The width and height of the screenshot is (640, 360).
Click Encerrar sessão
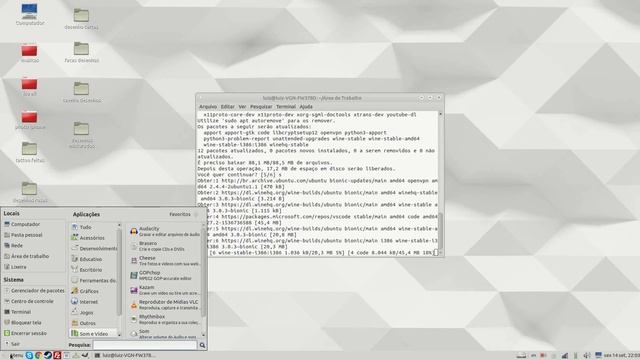coord(33,333)
